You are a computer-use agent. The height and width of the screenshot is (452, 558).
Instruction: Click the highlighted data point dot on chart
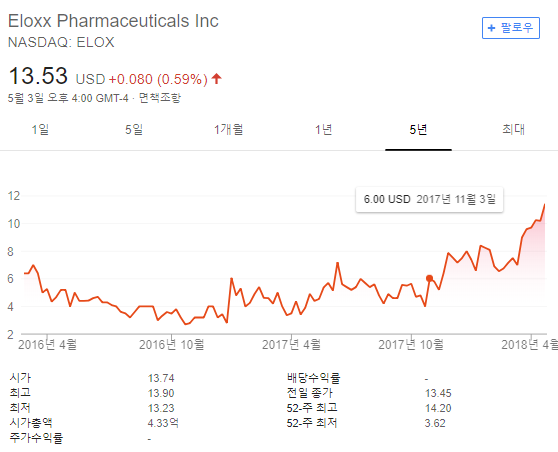click(x=430, y=278)
